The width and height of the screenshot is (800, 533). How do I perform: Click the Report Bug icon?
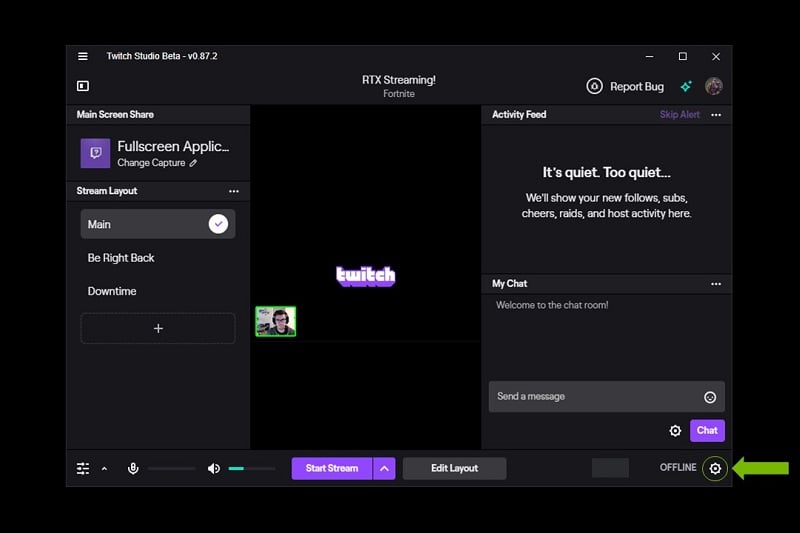594,86
